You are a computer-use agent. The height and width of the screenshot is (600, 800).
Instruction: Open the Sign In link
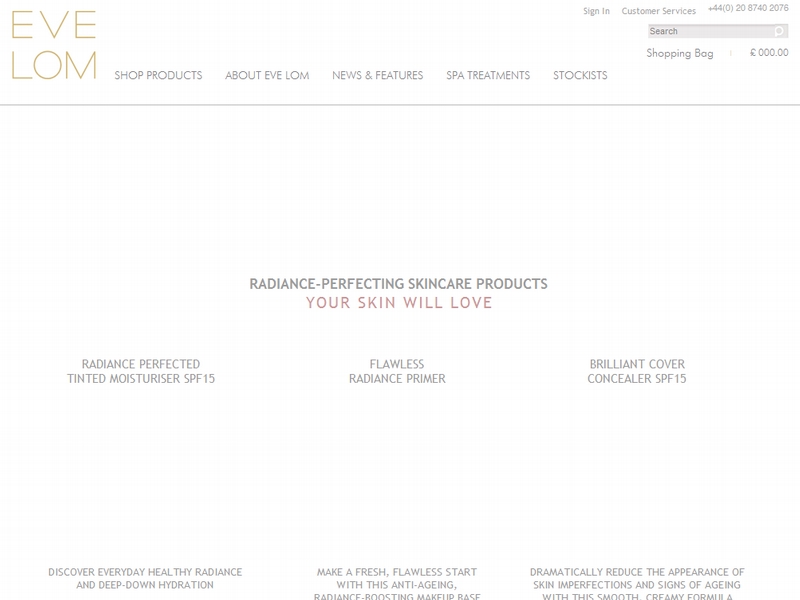coord(596,11)
